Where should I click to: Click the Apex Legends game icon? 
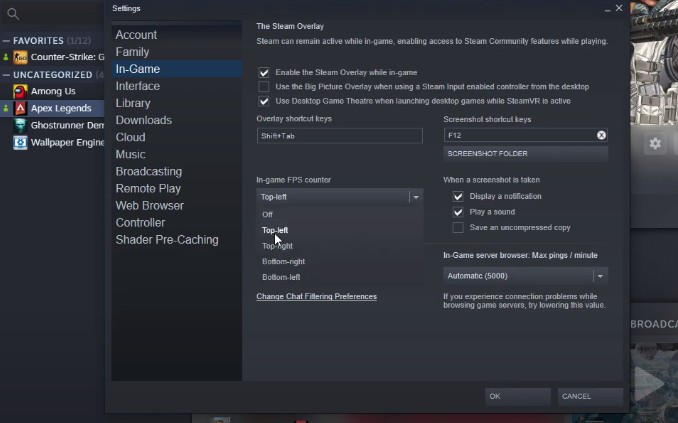[20, 108]
